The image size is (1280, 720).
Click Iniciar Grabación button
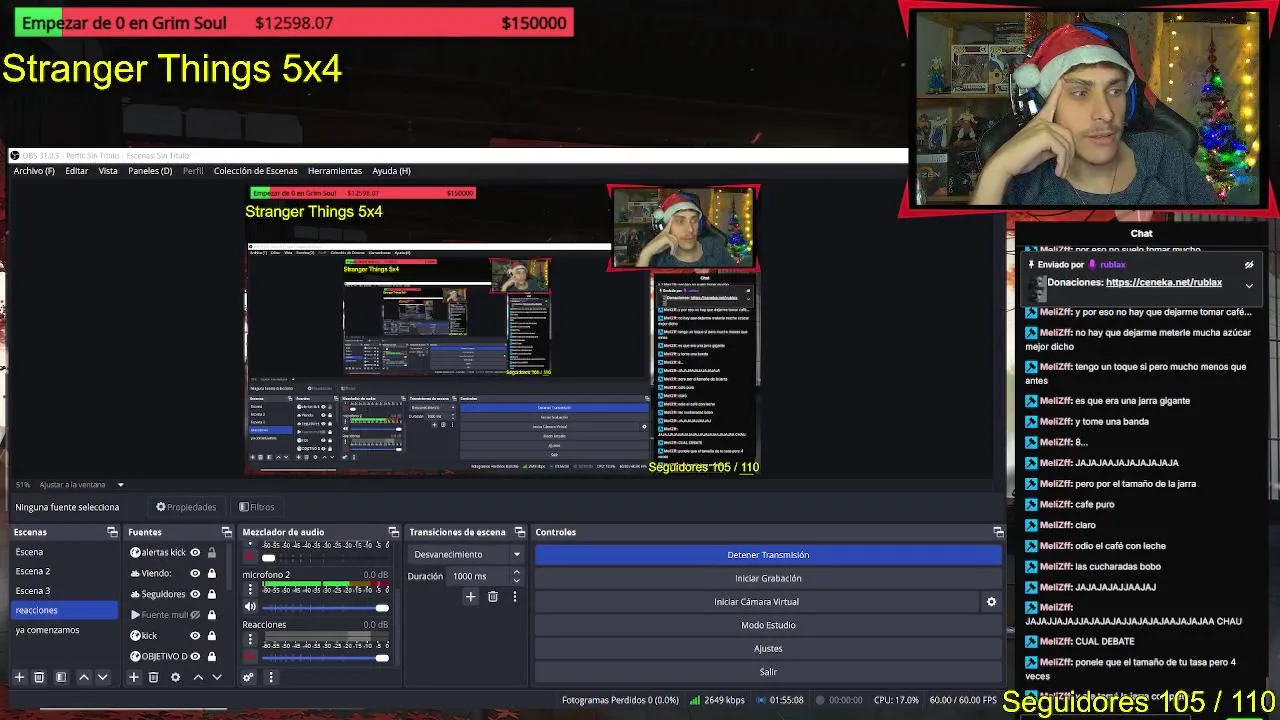768,578
